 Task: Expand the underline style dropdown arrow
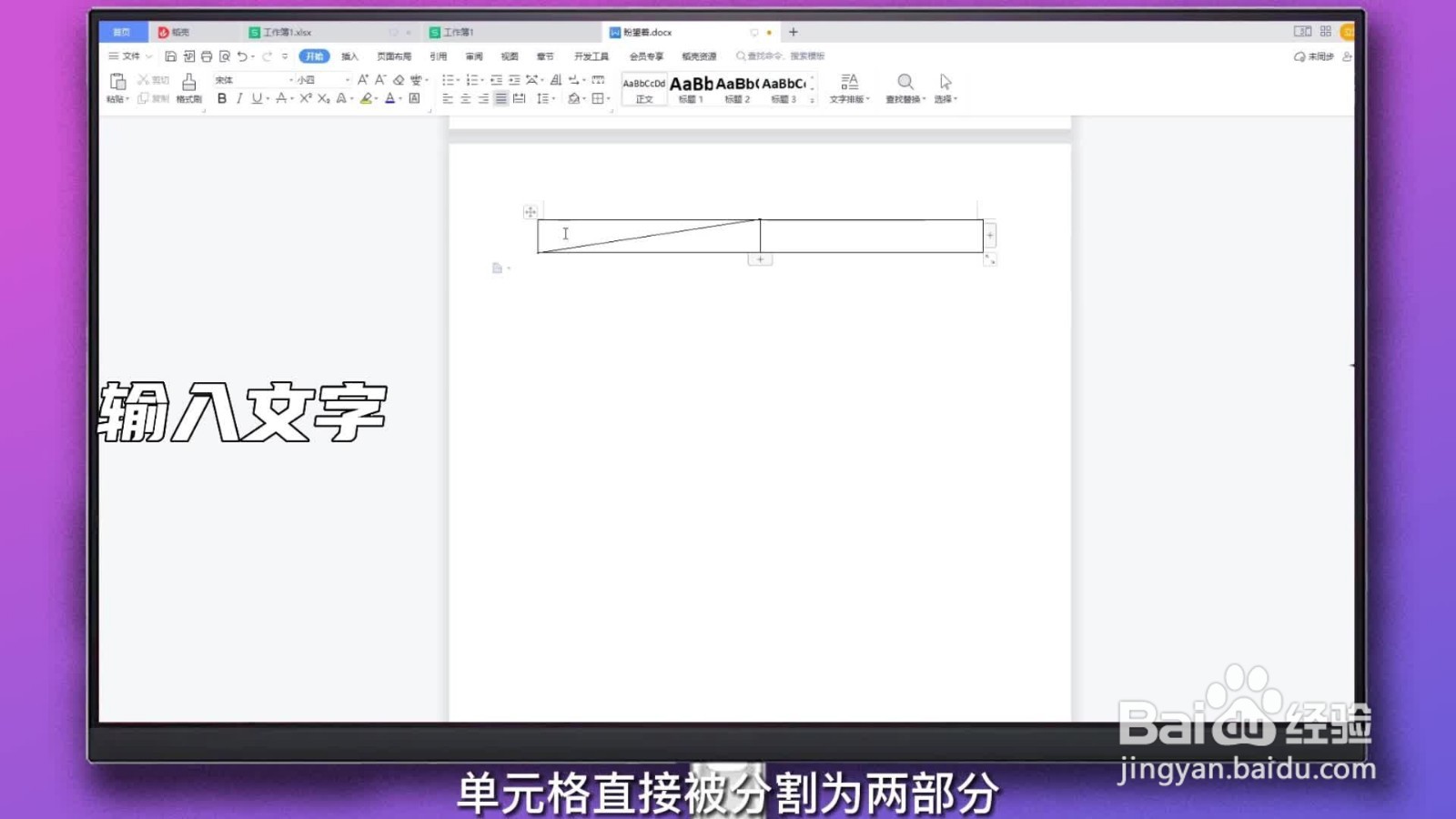click(268, 98)
